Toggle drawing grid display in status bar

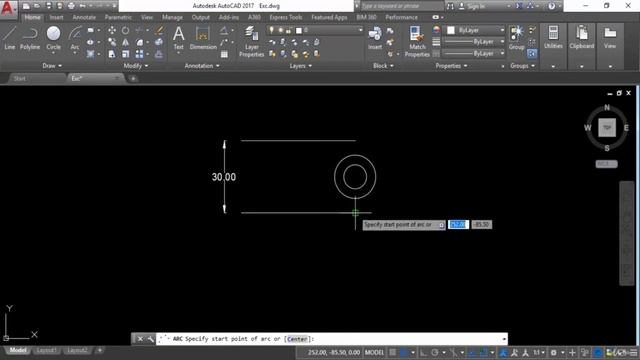click(x=392, y=352)
